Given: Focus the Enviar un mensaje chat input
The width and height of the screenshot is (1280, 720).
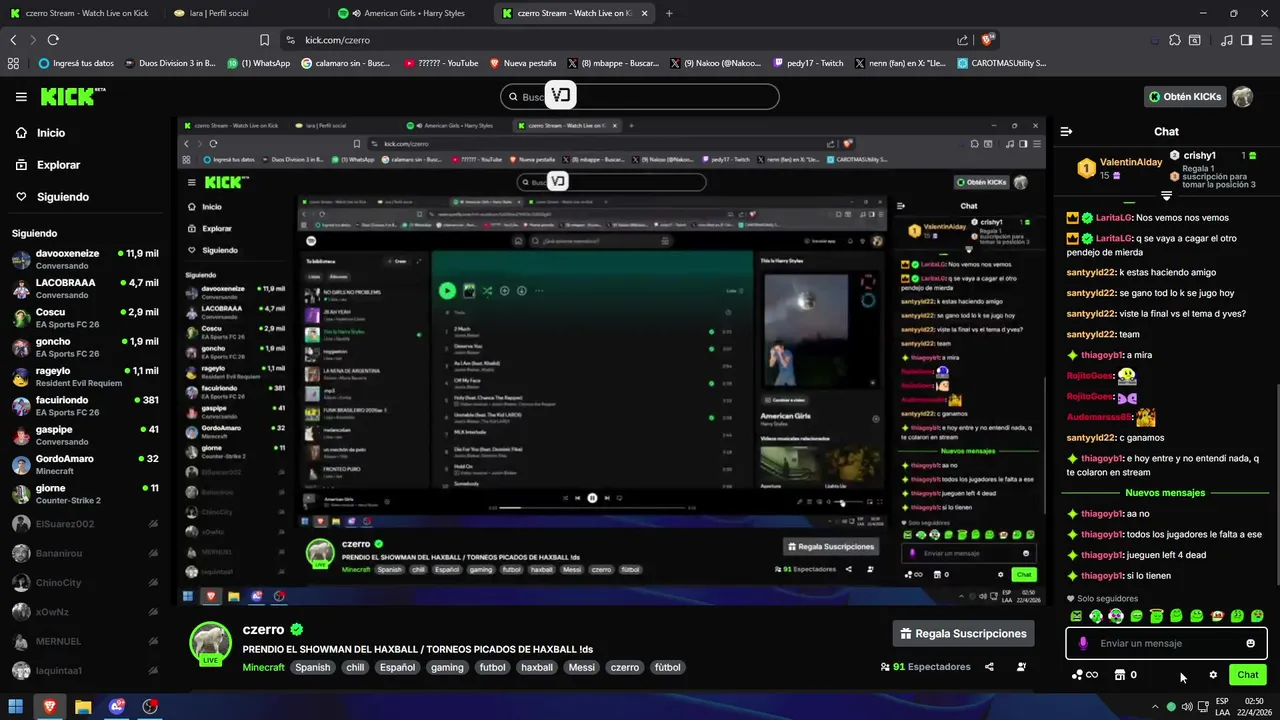Looking at the screenshot, I should pos(1166,643).
